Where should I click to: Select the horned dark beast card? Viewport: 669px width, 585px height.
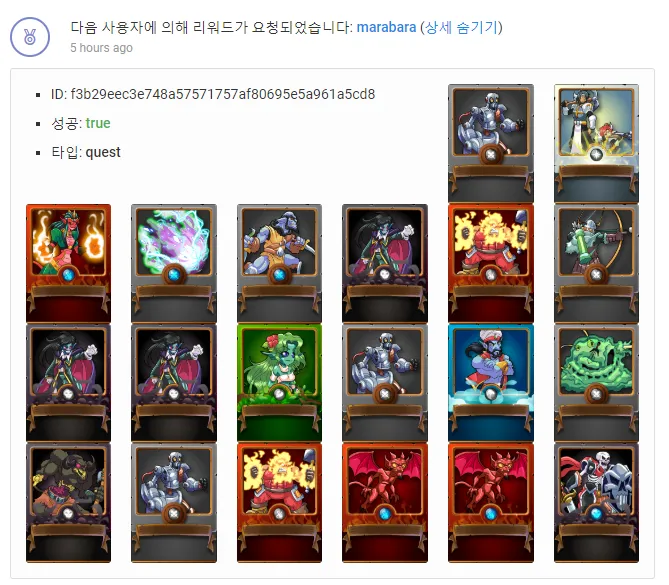pos(68,503)
